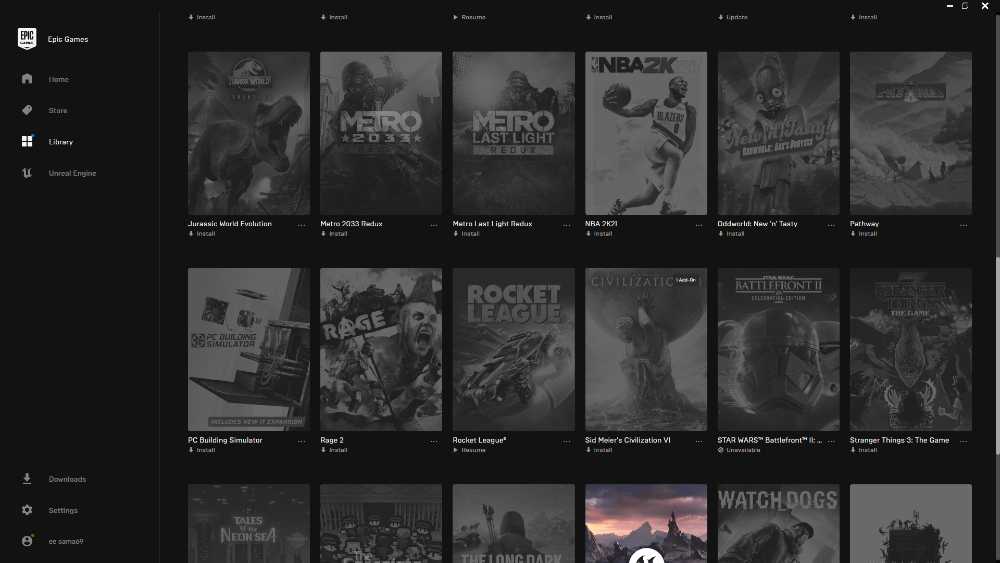The image size is (1000, 563).
Task: Install Pathway
Action: point(864,234)
